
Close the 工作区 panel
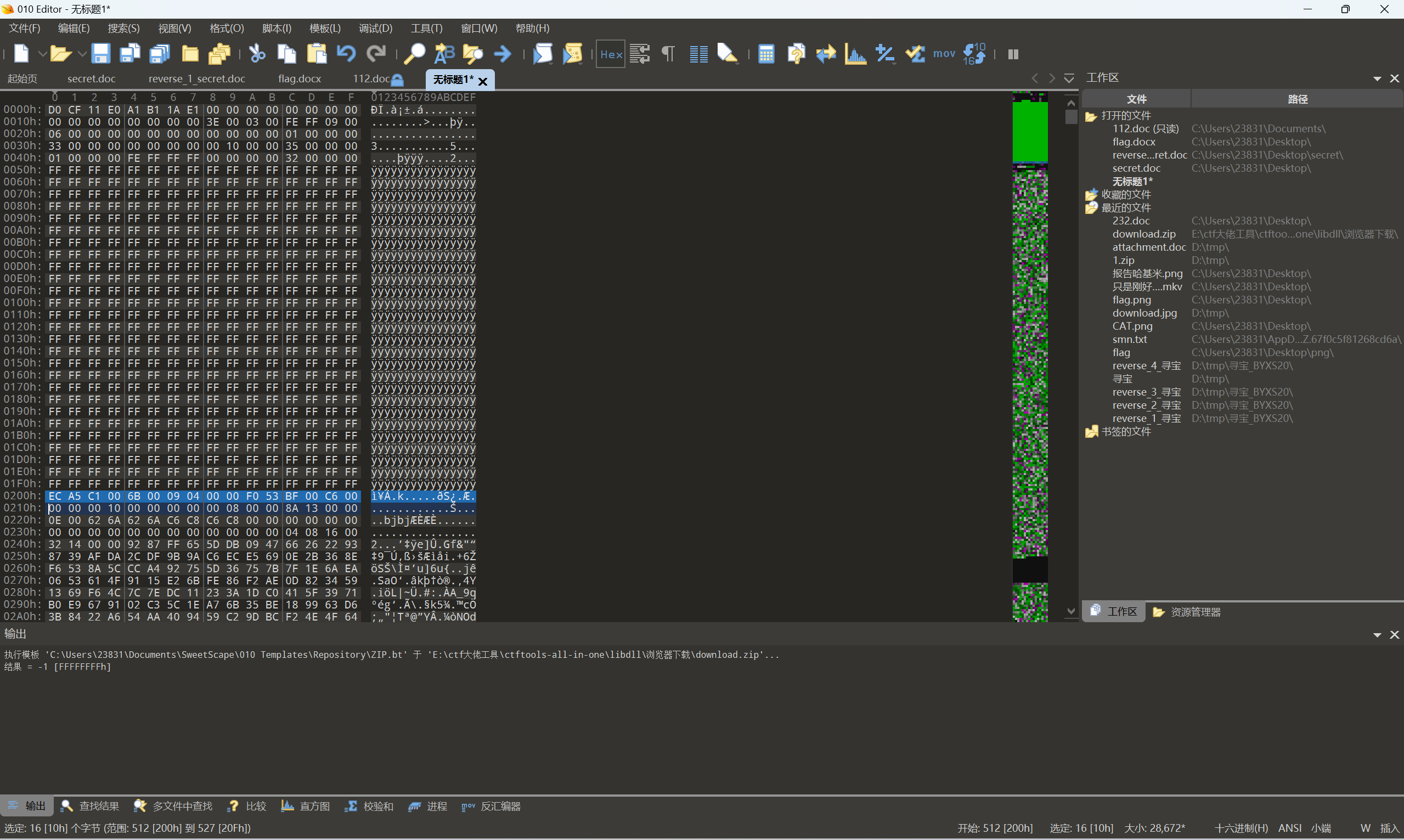coord(1394,78)
